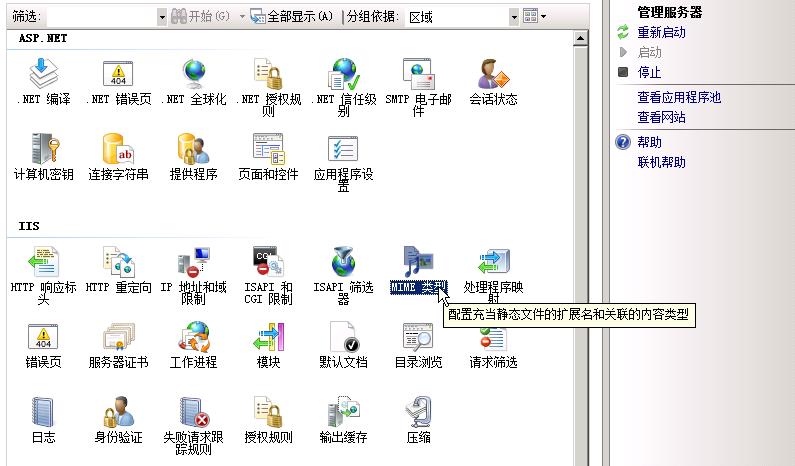Expand the 开始(G) dropdown arrow
Image resolution: width=795 pixels, height=466 pixels.
coord(242,17)
